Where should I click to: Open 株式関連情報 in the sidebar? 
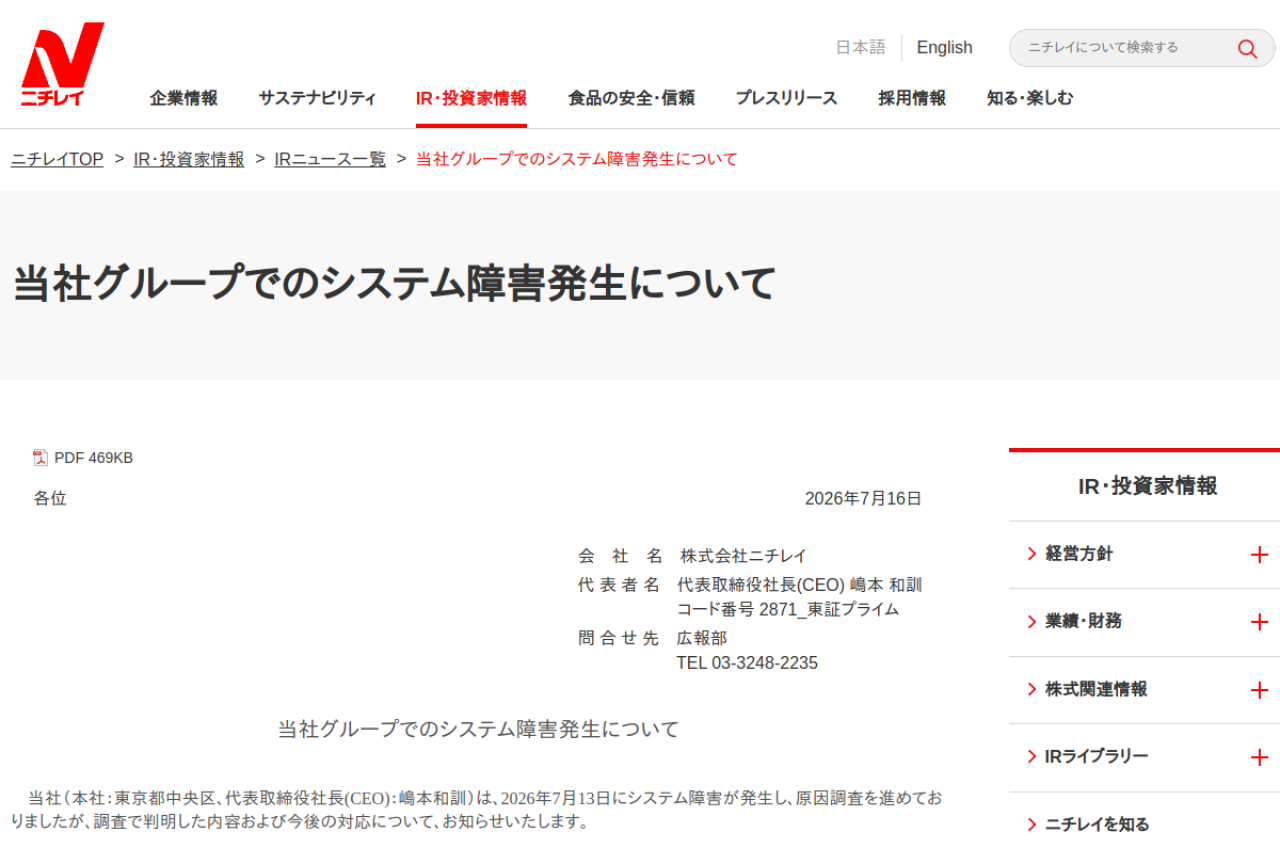tap(1096, 689)
